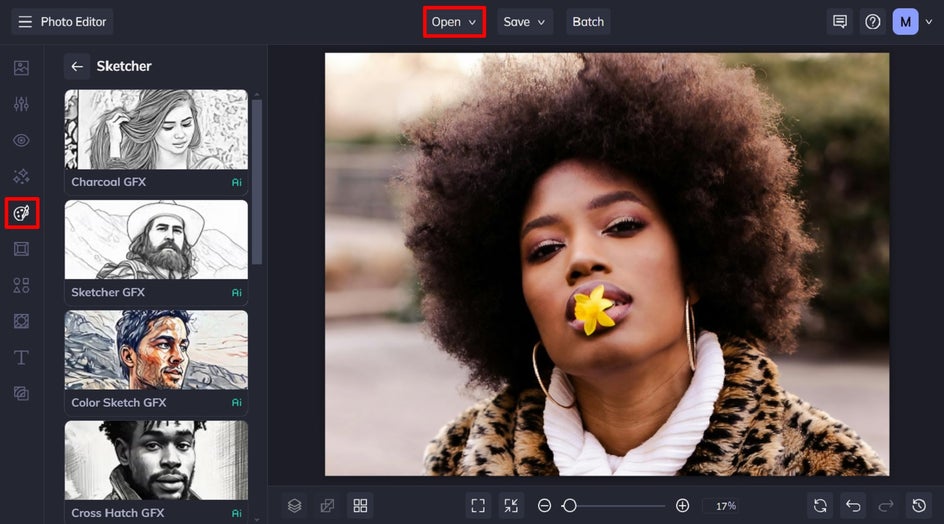This screenshot has height=524, width=944.
Task: Click the Layers icon in bottom bar
Action: pos(294,505)
